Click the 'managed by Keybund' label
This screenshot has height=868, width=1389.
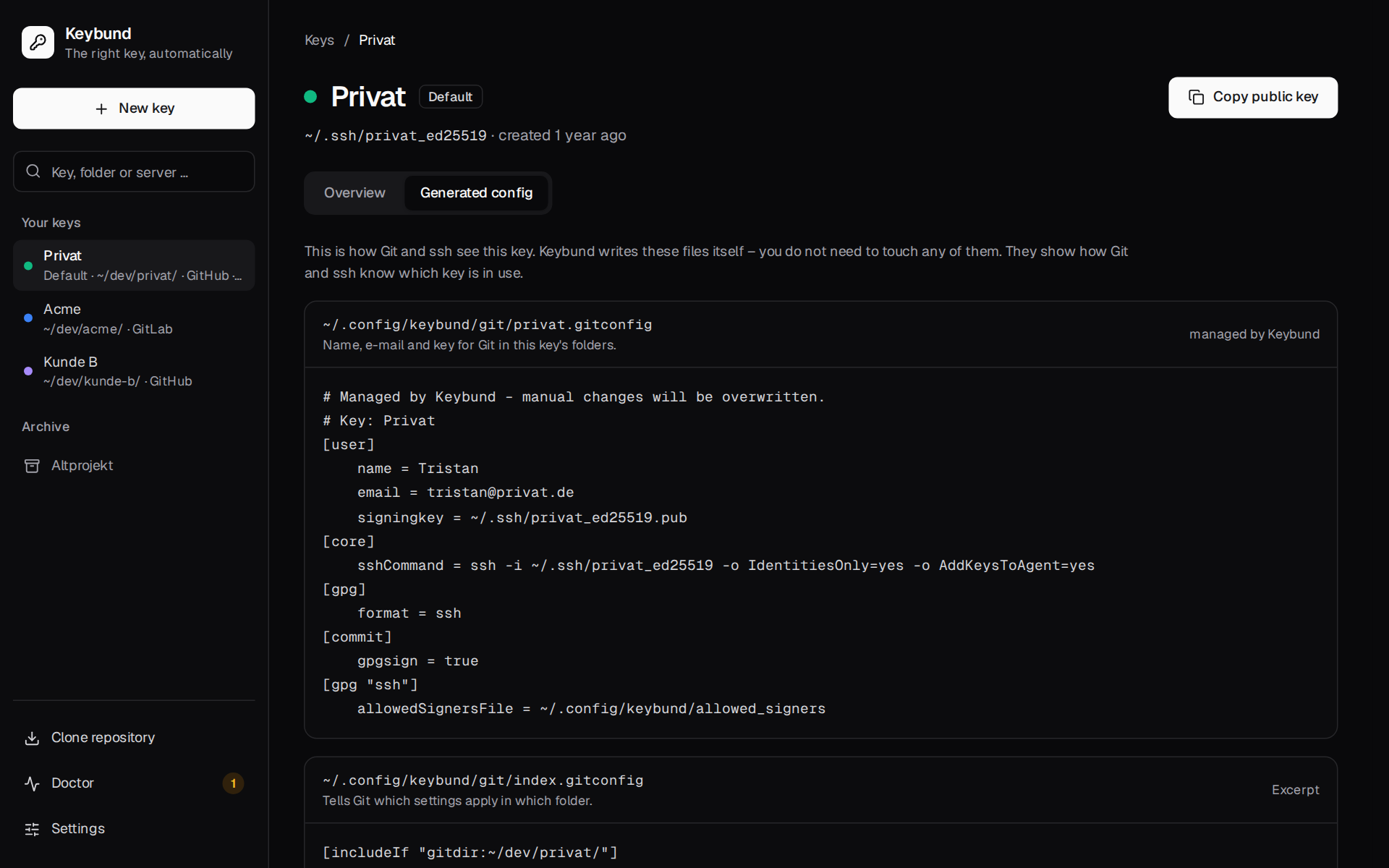(1254, 334)
